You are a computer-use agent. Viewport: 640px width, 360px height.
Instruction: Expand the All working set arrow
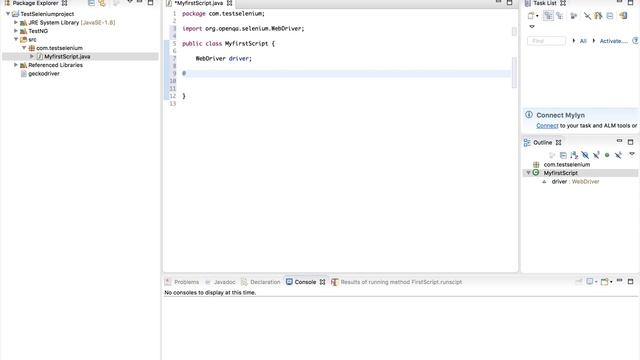tap(574, 41)
